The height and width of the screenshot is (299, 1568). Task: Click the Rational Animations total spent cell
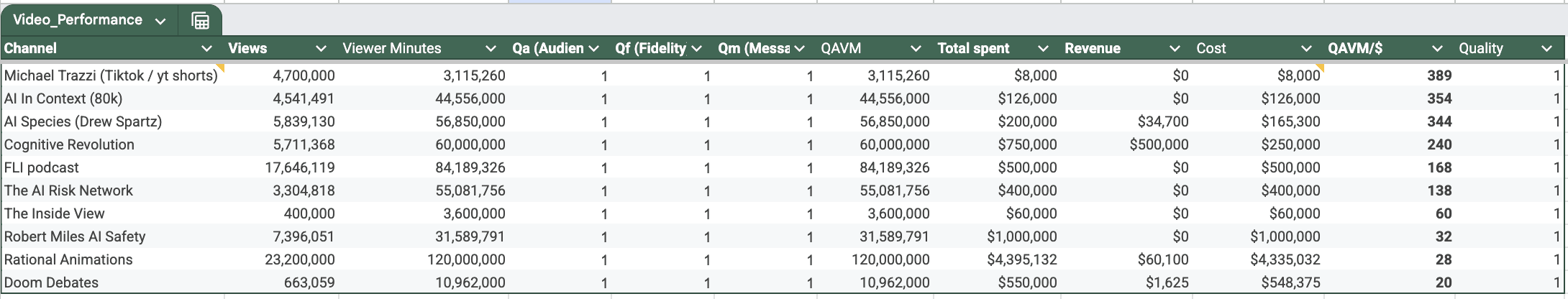tap(1021, 259)
